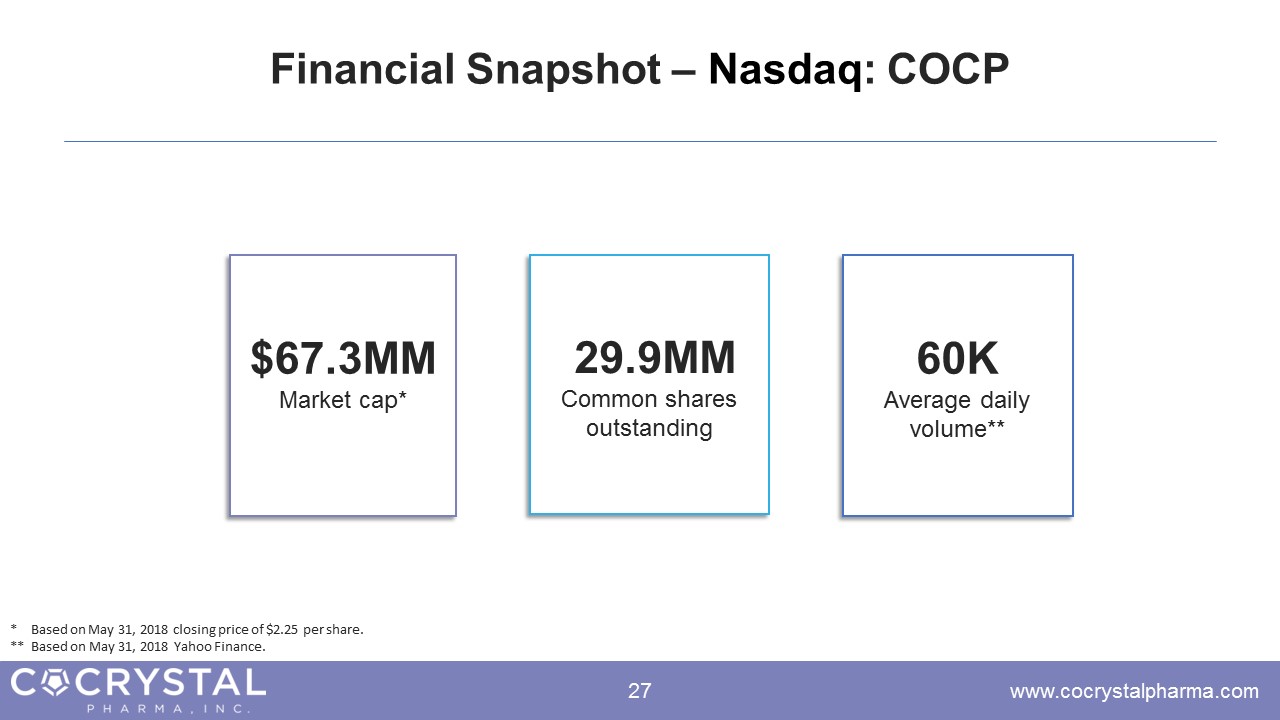Click empty space below "volume**" in right box
Screen dimensions: 1280x720
[957, 477]
